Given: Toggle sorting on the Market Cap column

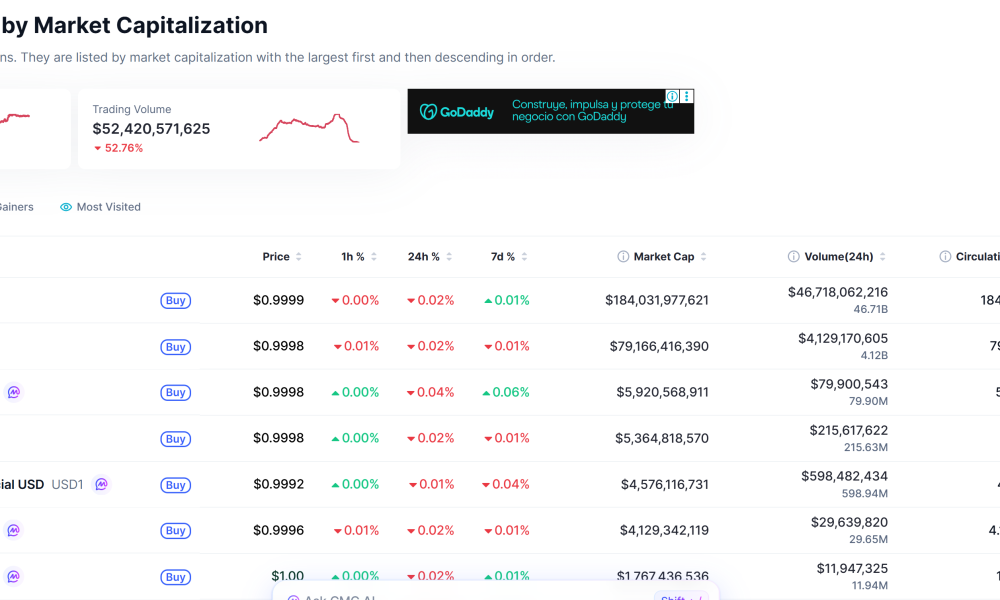Looking at the screenshot, I should click(x=703, y=256).
